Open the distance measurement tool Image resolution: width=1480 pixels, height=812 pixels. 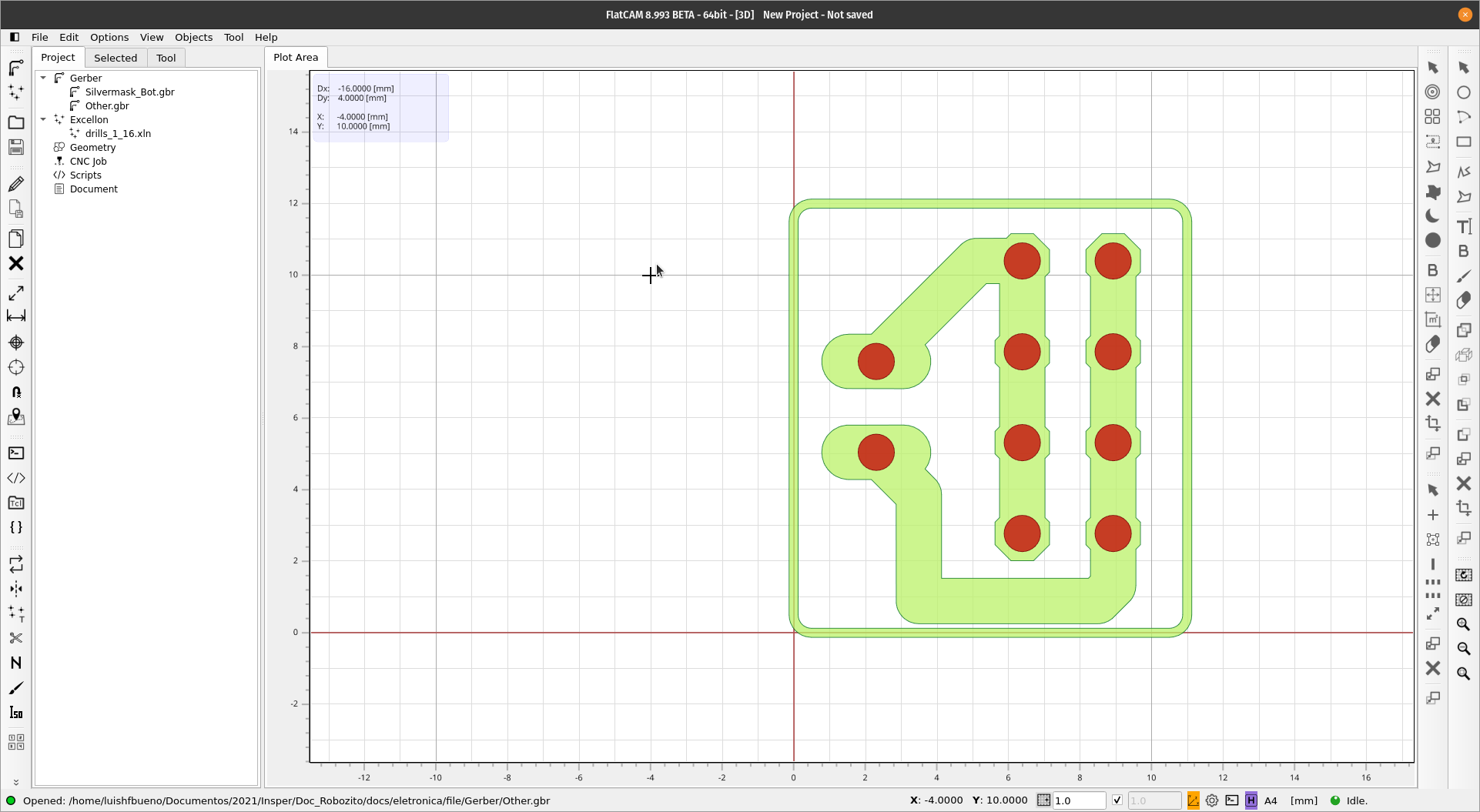click(15, 316)
